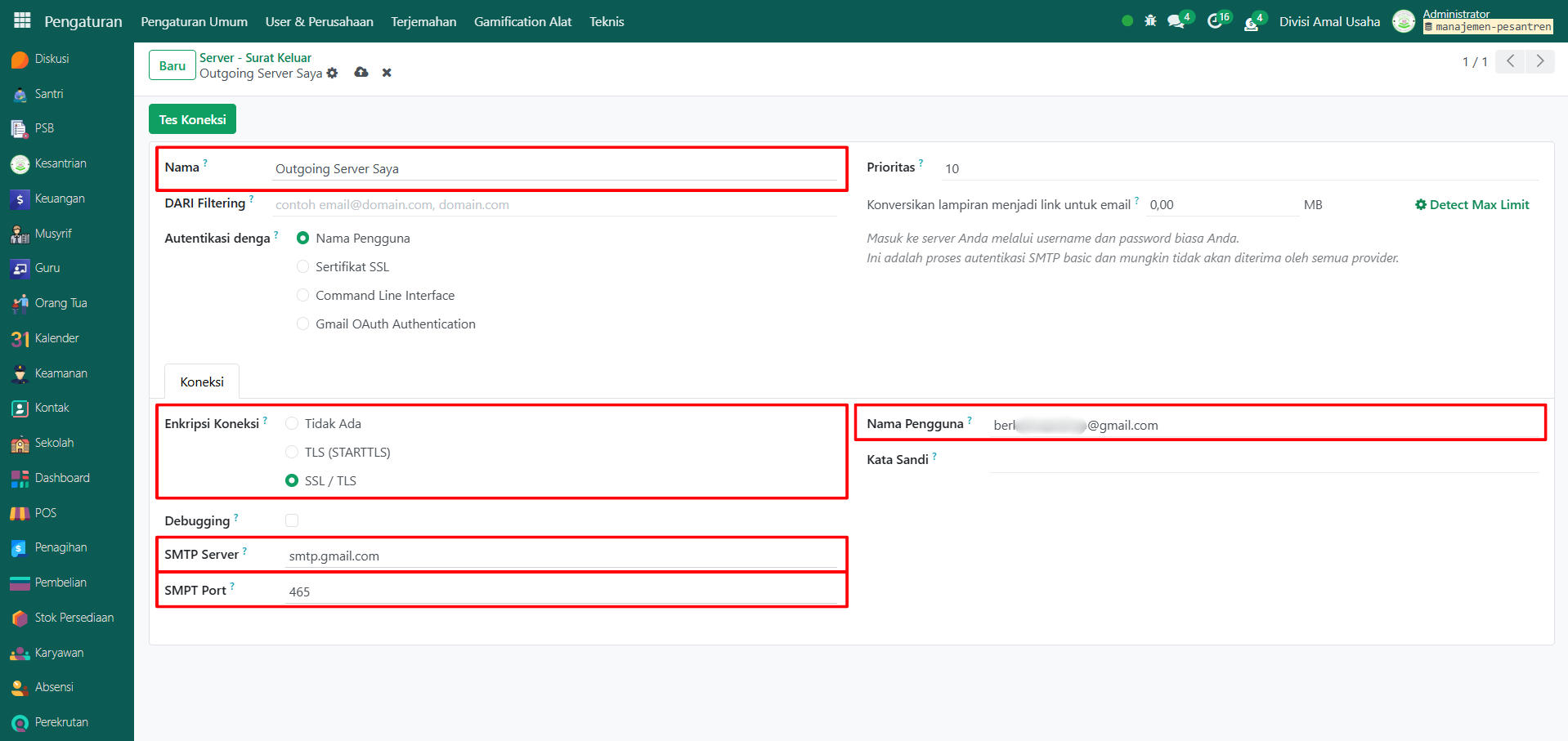
Task: Choose Gmail OAuth Authentication radio button
Action: click(x=303, y=324)
